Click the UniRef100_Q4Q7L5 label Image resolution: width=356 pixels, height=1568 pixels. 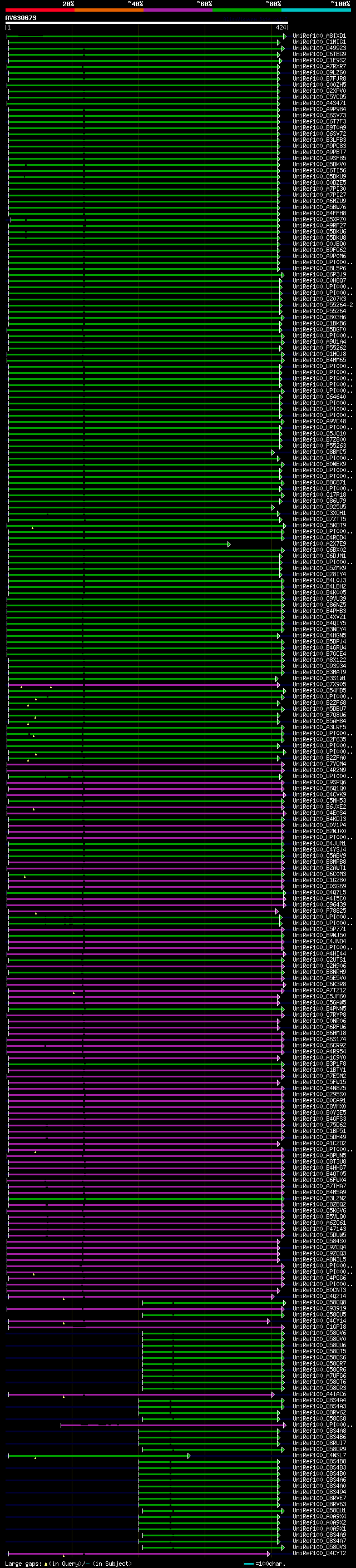click(319, 892)
